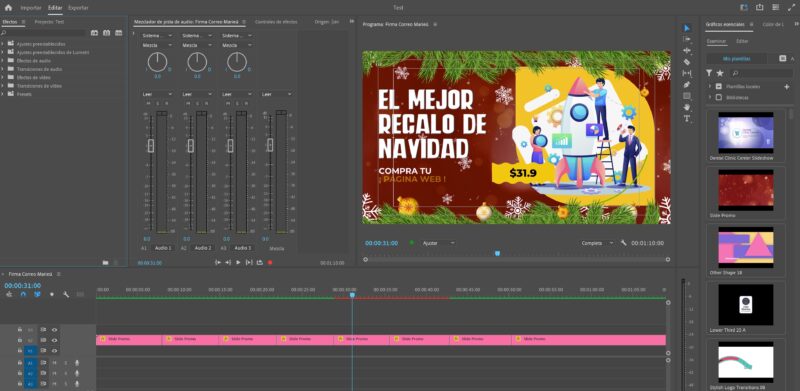Viewport: 800px width, 391px height.
Task: Enter full screen video mode icon
Action: click(791, 7)
